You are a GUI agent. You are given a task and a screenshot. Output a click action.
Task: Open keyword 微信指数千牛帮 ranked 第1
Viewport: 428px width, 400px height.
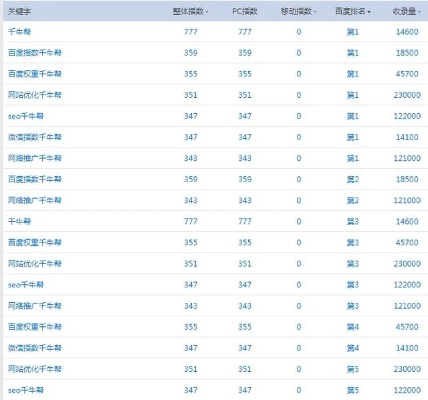click(x=35, y=137)
